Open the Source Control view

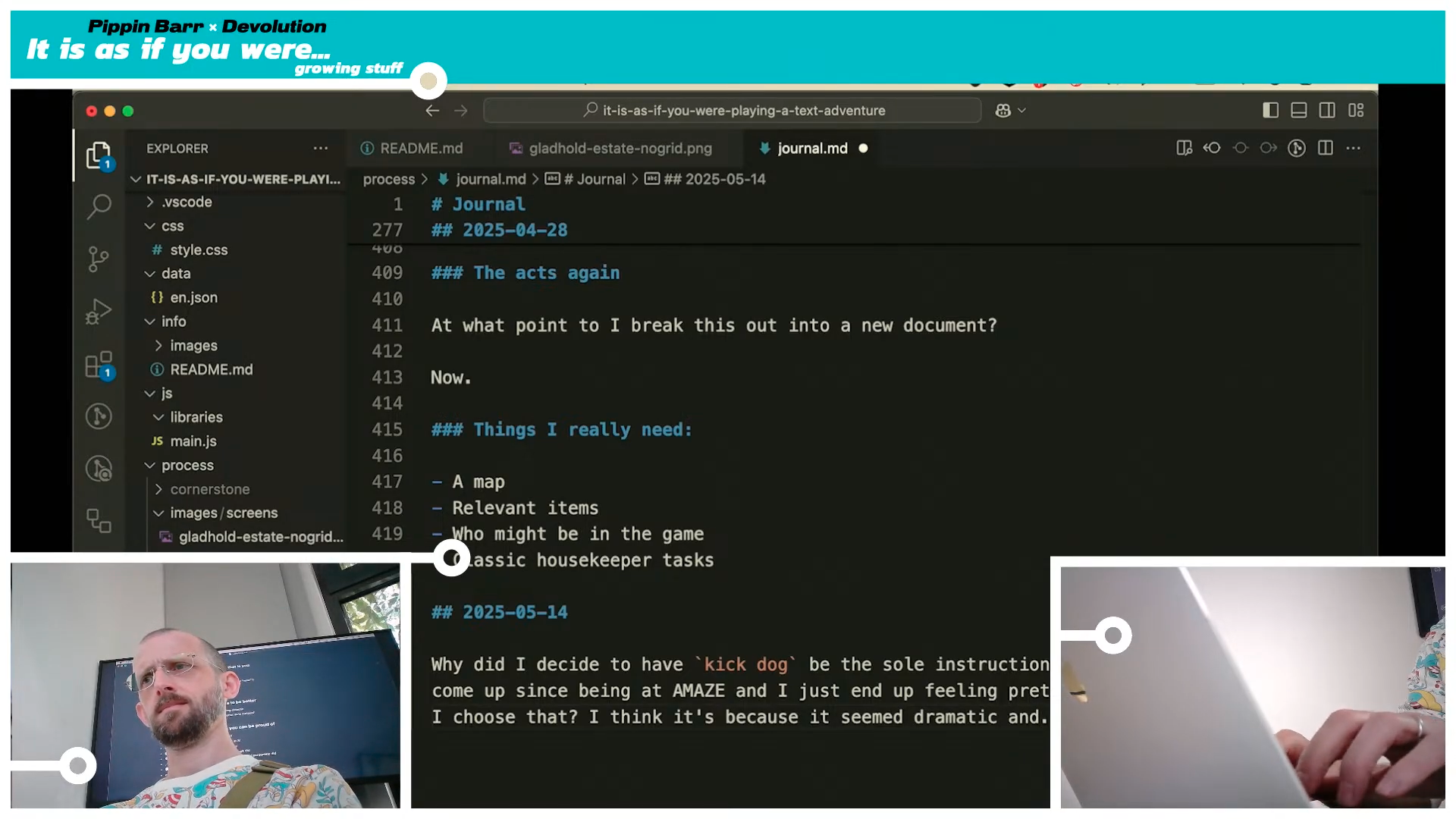click(x=99, y=259)
